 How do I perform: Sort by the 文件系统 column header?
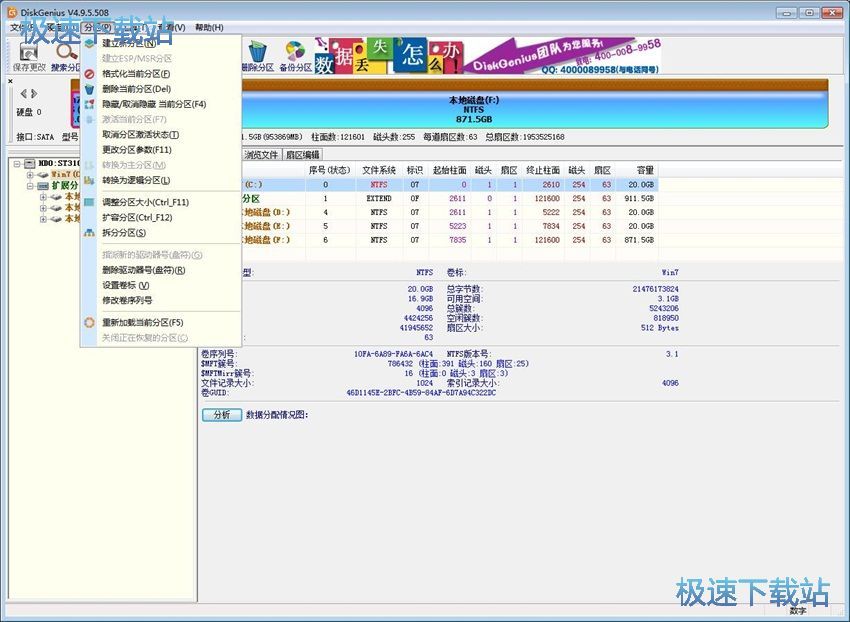point(379,170)
